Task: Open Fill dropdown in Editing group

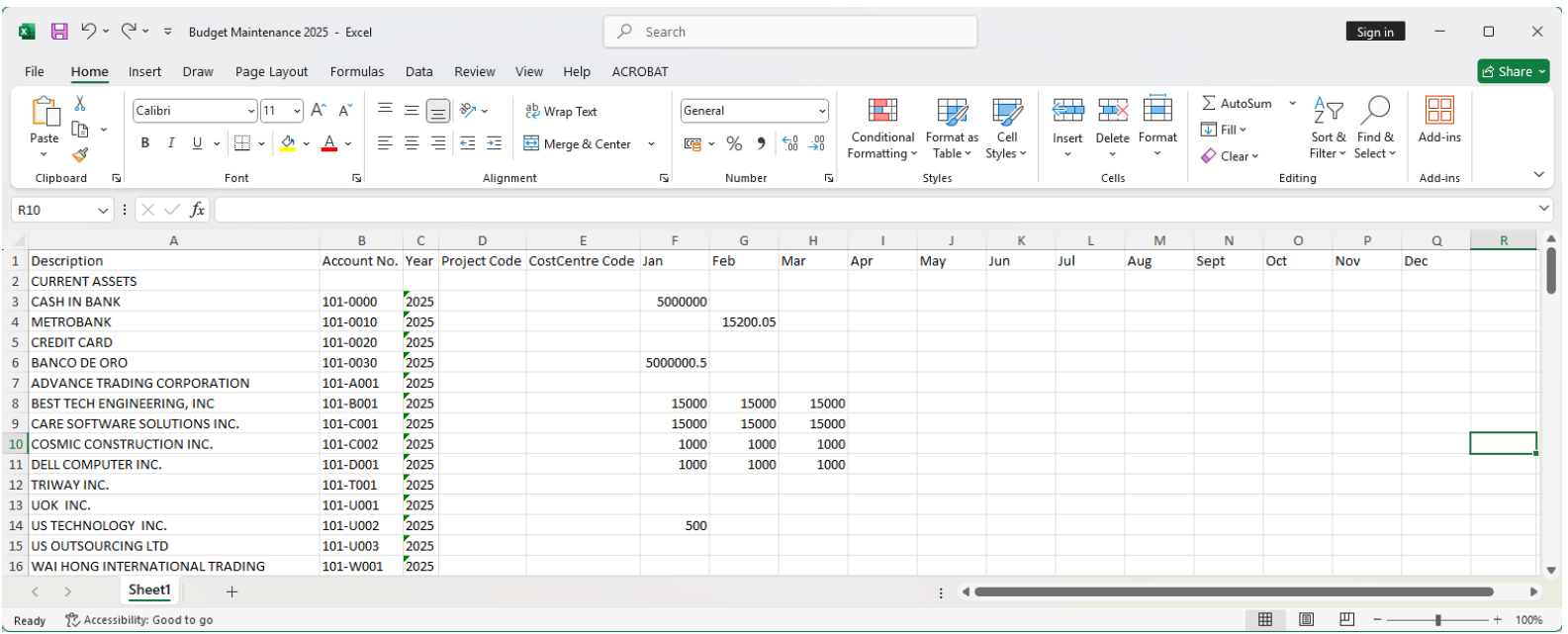Action: pyautogui.click(x=1224, y=130)
